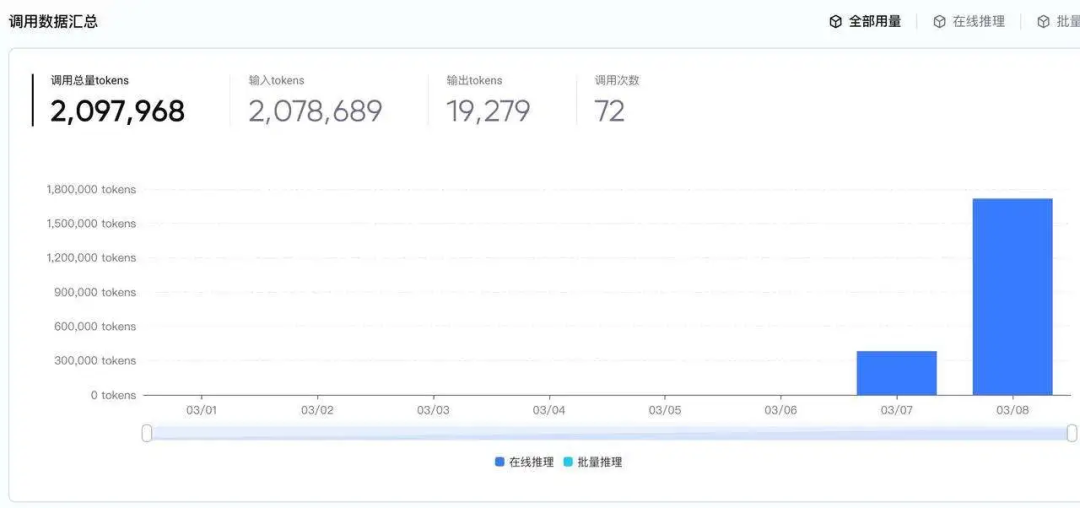Select the 全部用量 tab

[x=865, y=21]
